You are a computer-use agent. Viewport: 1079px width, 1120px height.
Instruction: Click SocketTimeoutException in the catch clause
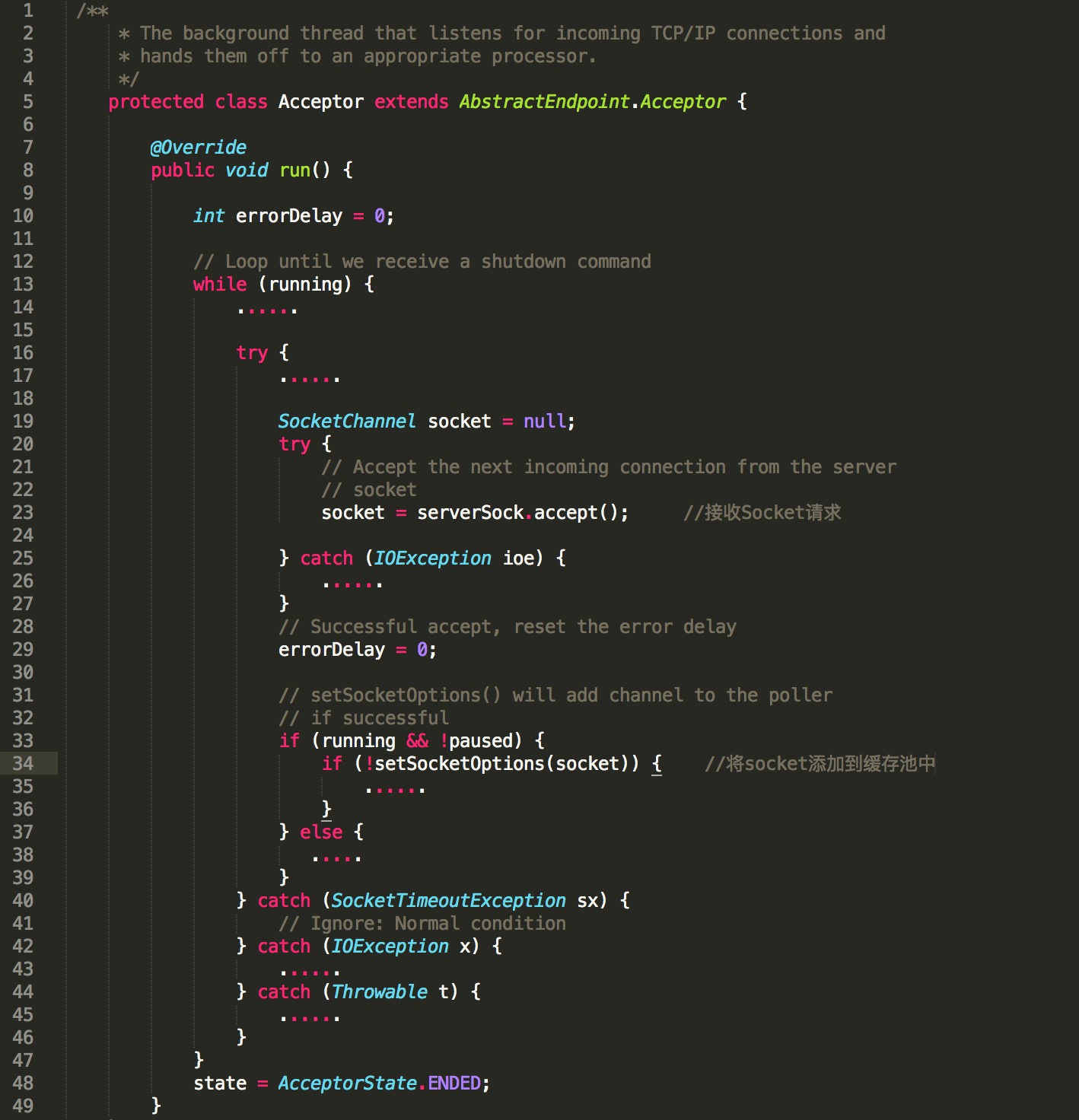tap(448, 900)
